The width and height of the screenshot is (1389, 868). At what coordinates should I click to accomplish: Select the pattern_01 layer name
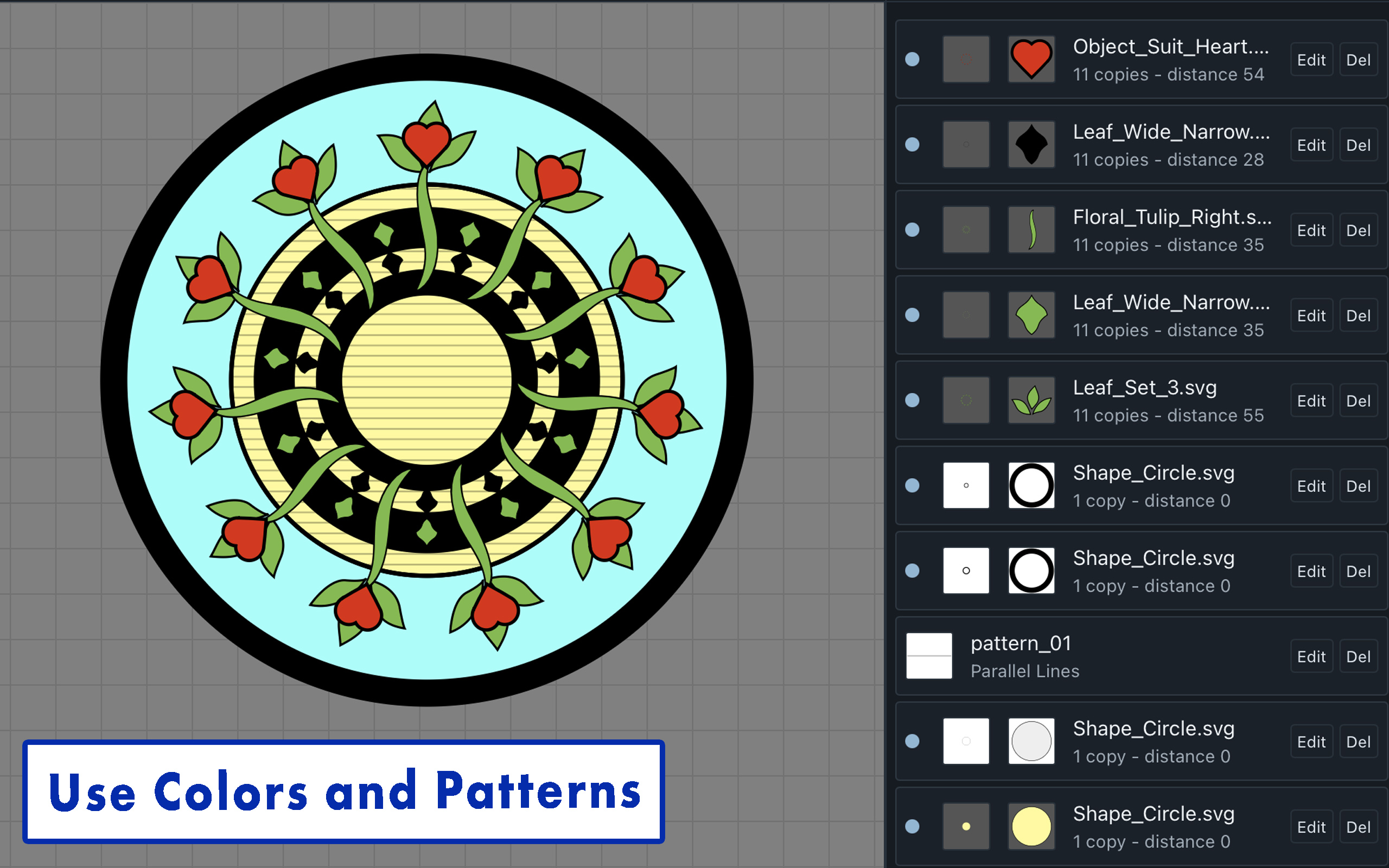(x=1021, y=643)
